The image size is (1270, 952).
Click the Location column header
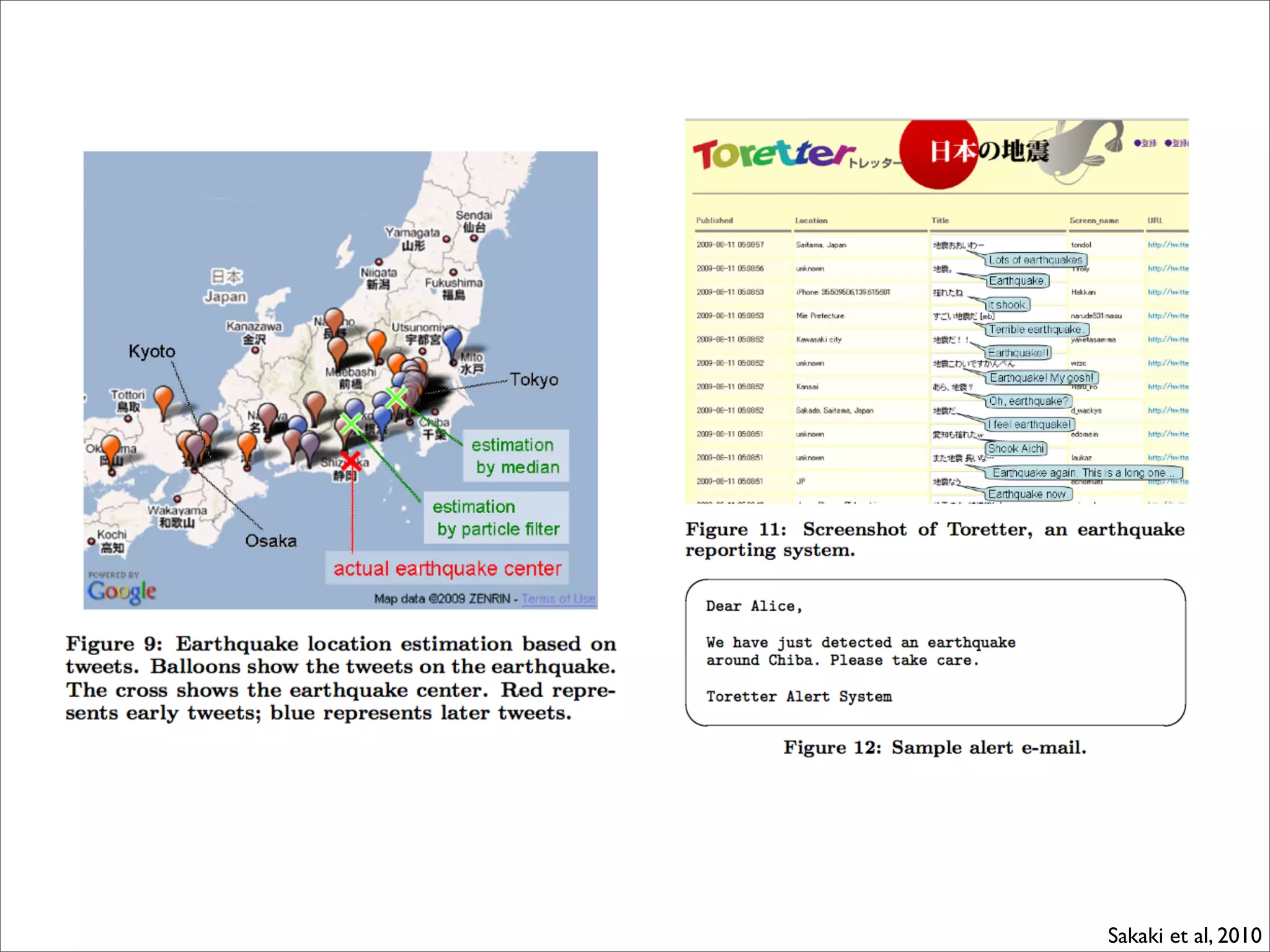pos(811,221)
